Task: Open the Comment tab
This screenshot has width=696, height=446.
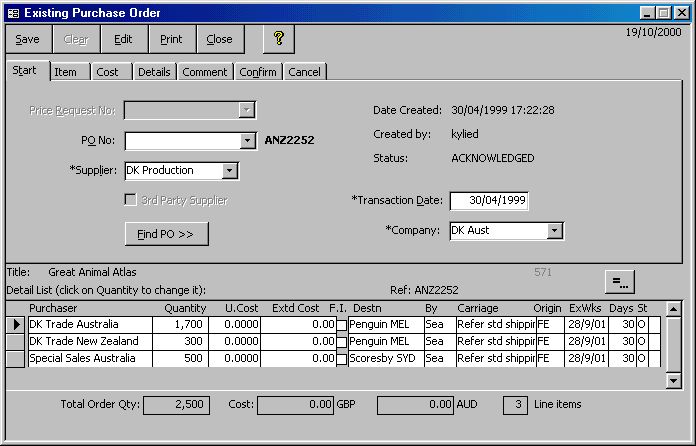Action: coord(205,72)
